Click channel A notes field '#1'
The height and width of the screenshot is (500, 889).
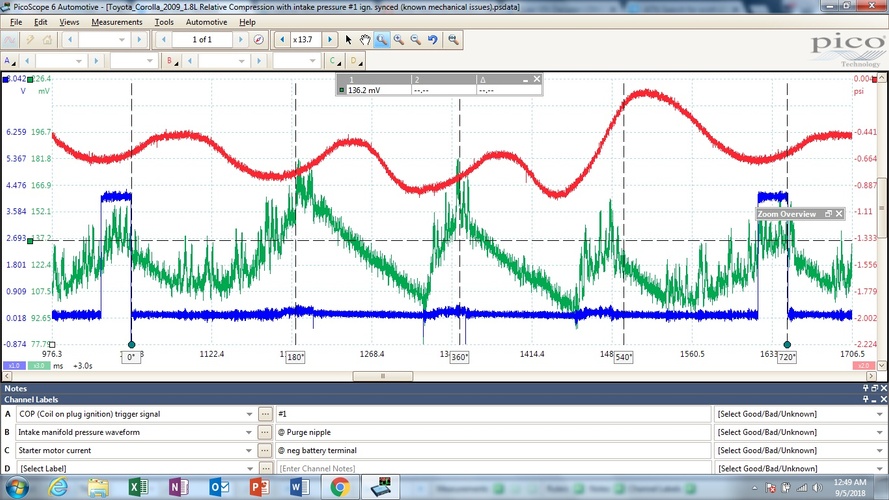click(x=493, y=414)
